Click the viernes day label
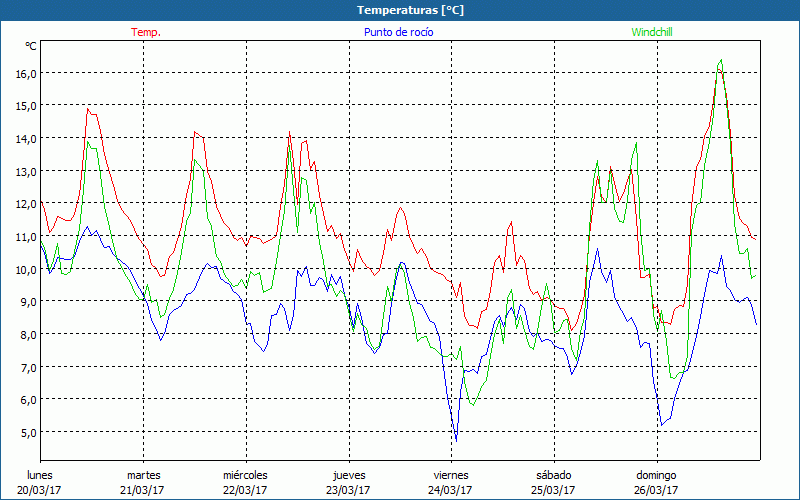Screen dimensions: 800x500 (x=450, y=475)
